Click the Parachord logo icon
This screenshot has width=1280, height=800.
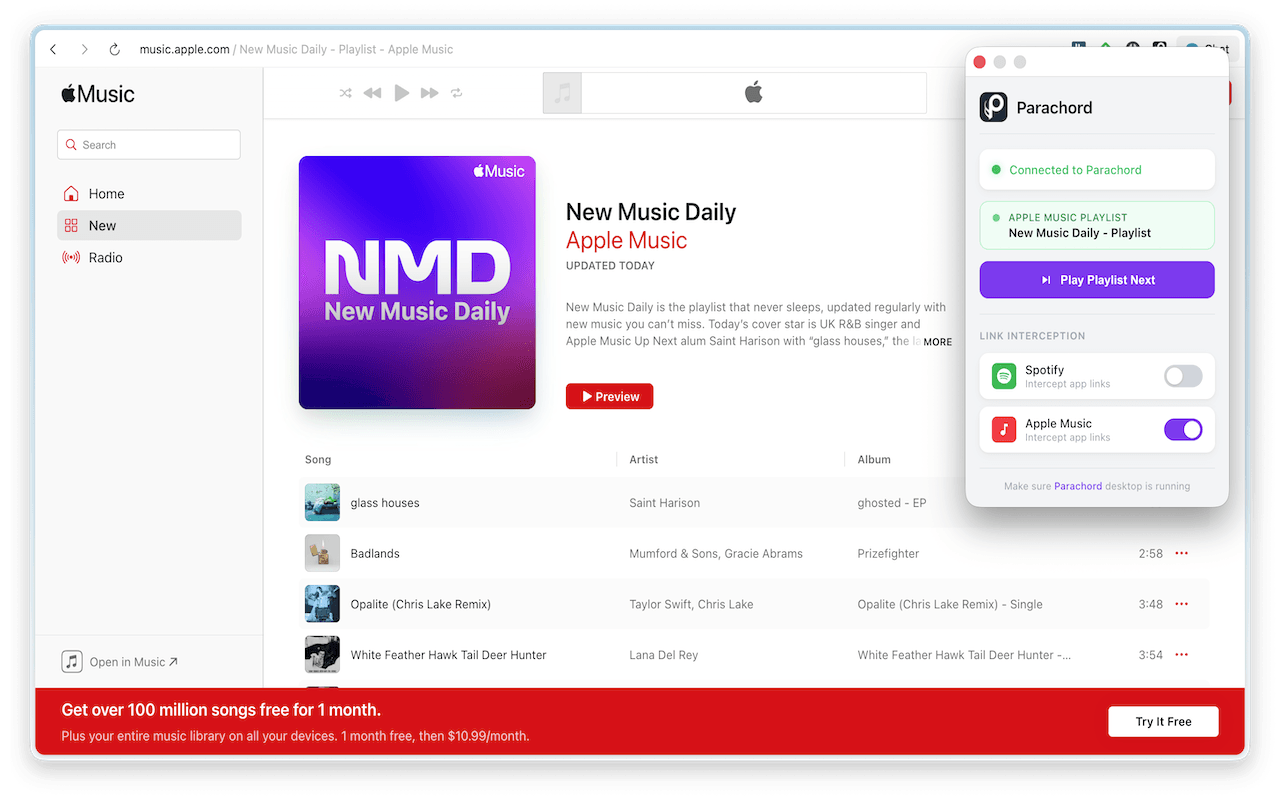pyautogui.click(x=993, y=107)
